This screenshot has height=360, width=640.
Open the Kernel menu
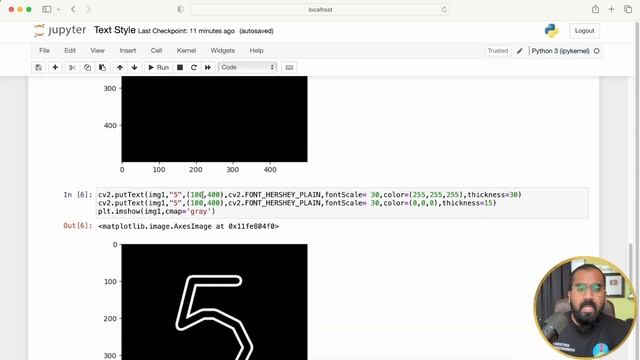tap(186, 51)
